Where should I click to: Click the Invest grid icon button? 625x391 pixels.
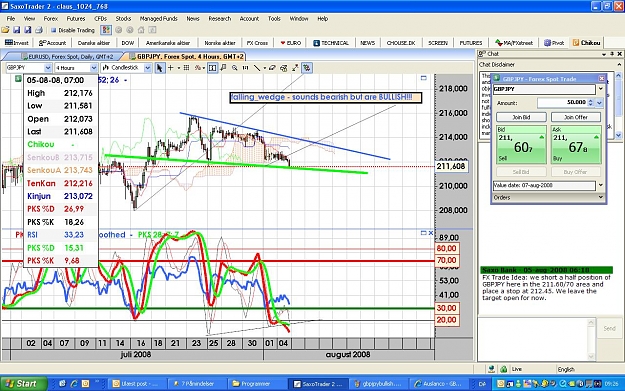[16, 43]
